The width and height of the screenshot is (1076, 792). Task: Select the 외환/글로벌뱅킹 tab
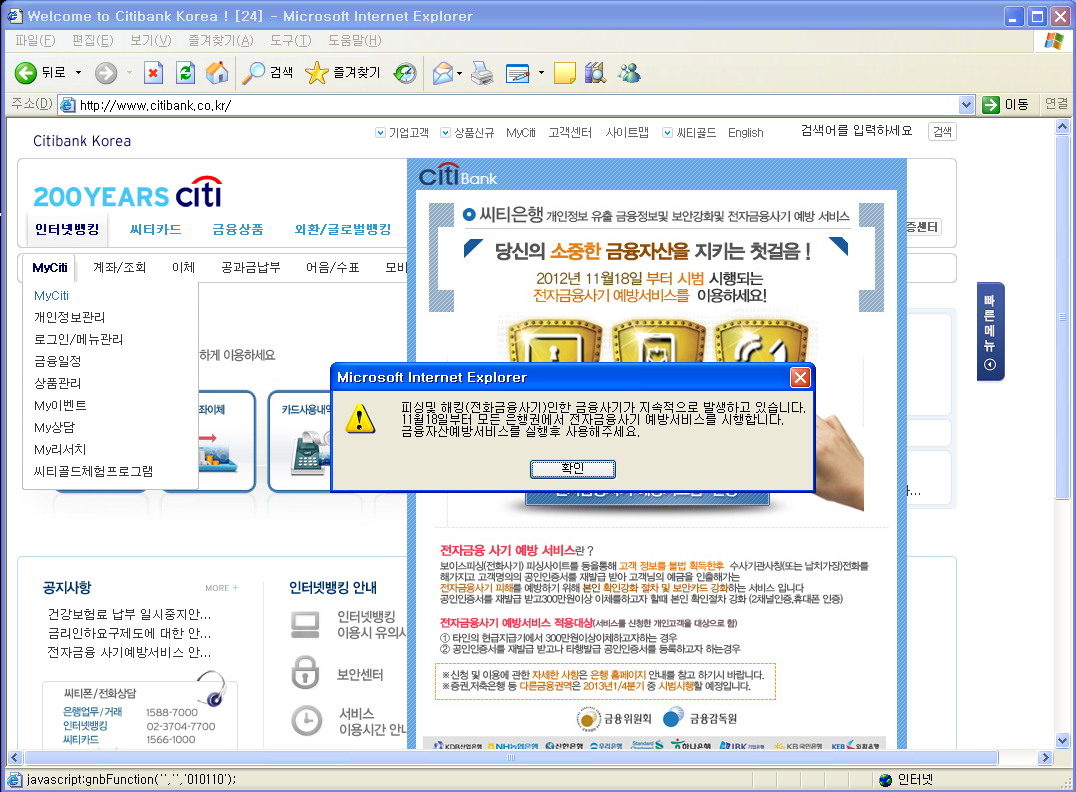342,229
